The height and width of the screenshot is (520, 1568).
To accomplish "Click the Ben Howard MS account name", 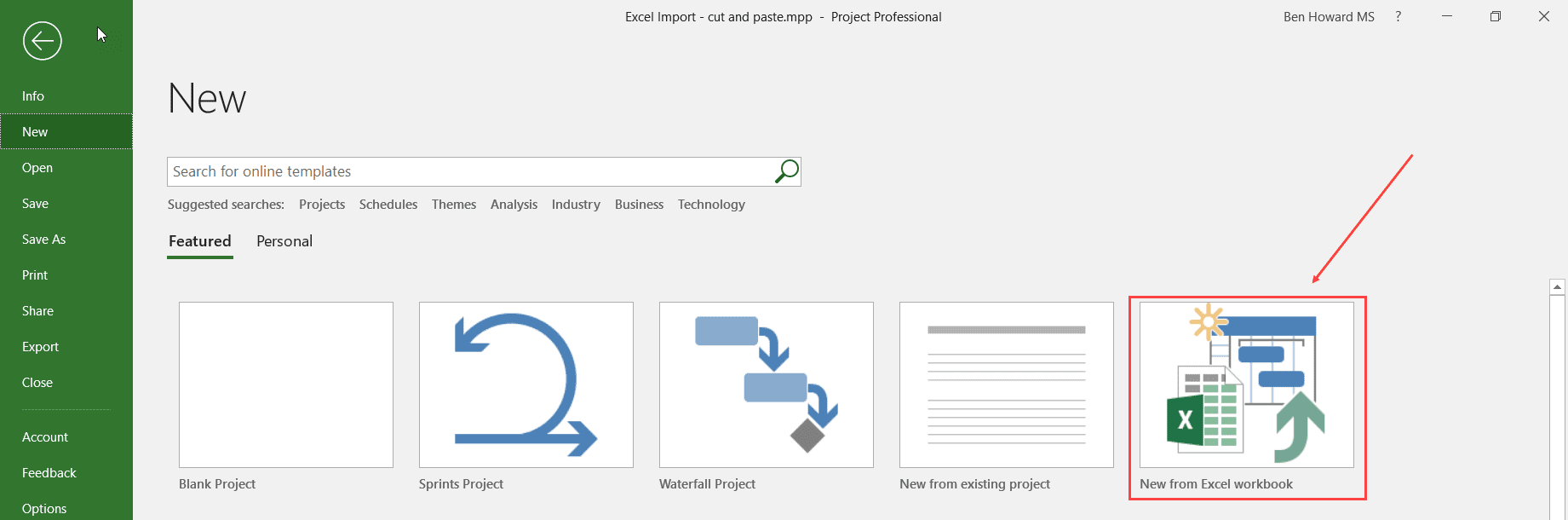I will point(1329,16).
